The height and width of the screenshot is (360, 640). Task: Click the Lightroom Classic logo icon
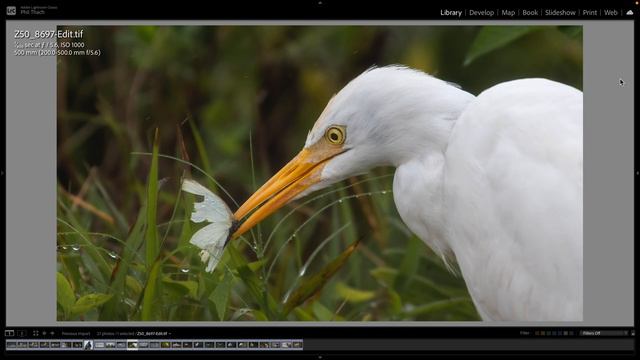(11, 11)
